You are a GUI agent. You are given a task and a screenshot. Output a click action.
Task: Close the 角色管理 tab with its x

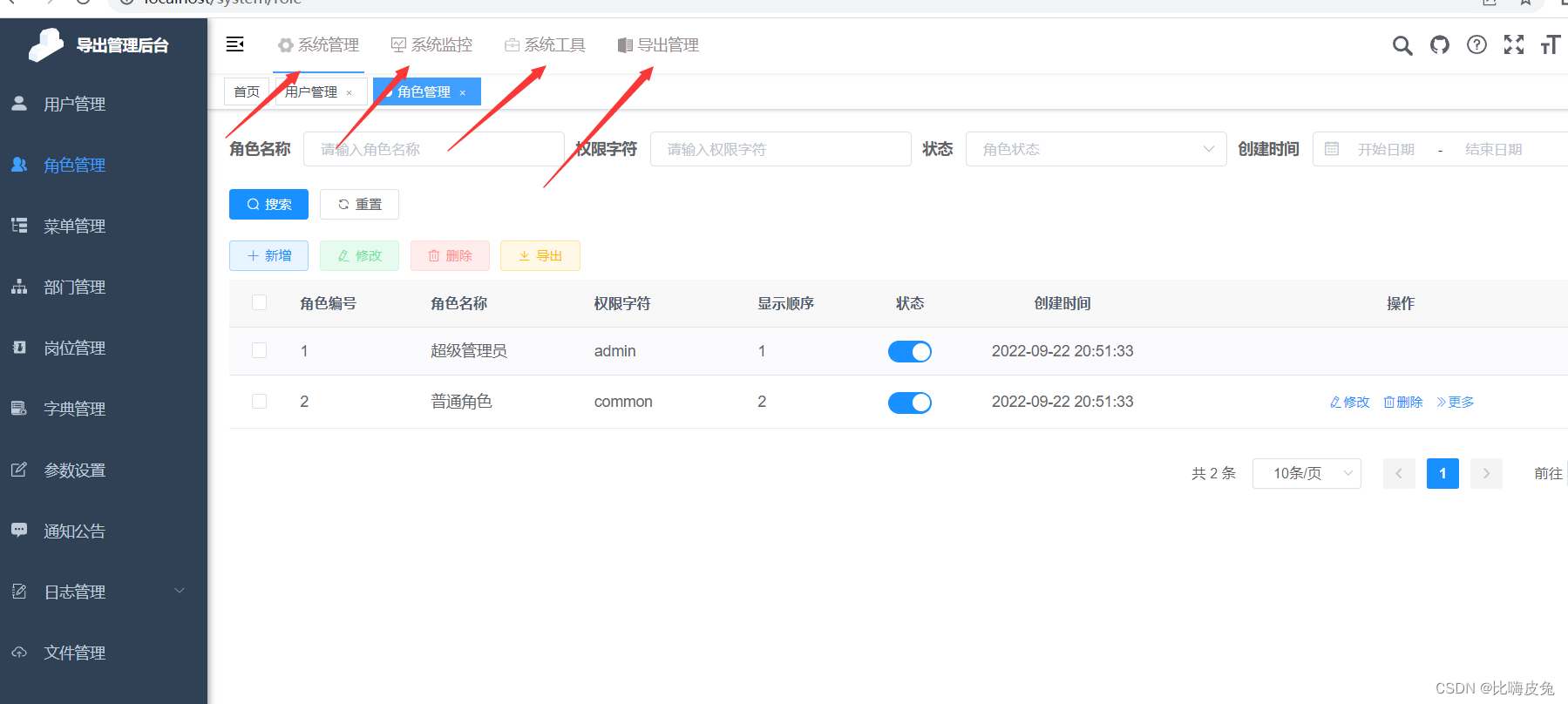pyautogui.click(x=463, y=92)
